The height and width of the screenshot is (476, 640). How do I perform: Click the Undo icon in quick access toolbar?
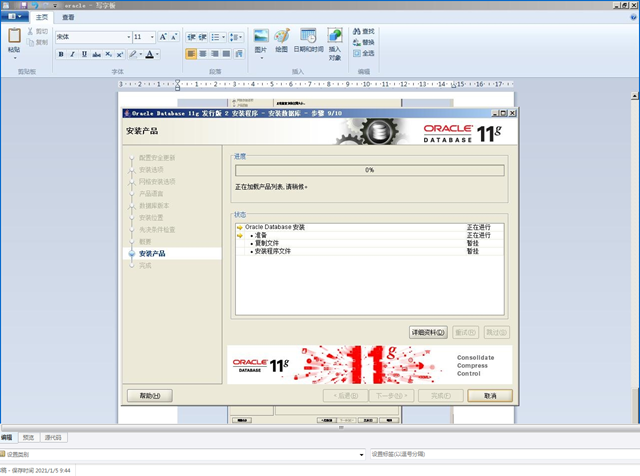click(x=35, y=5)
